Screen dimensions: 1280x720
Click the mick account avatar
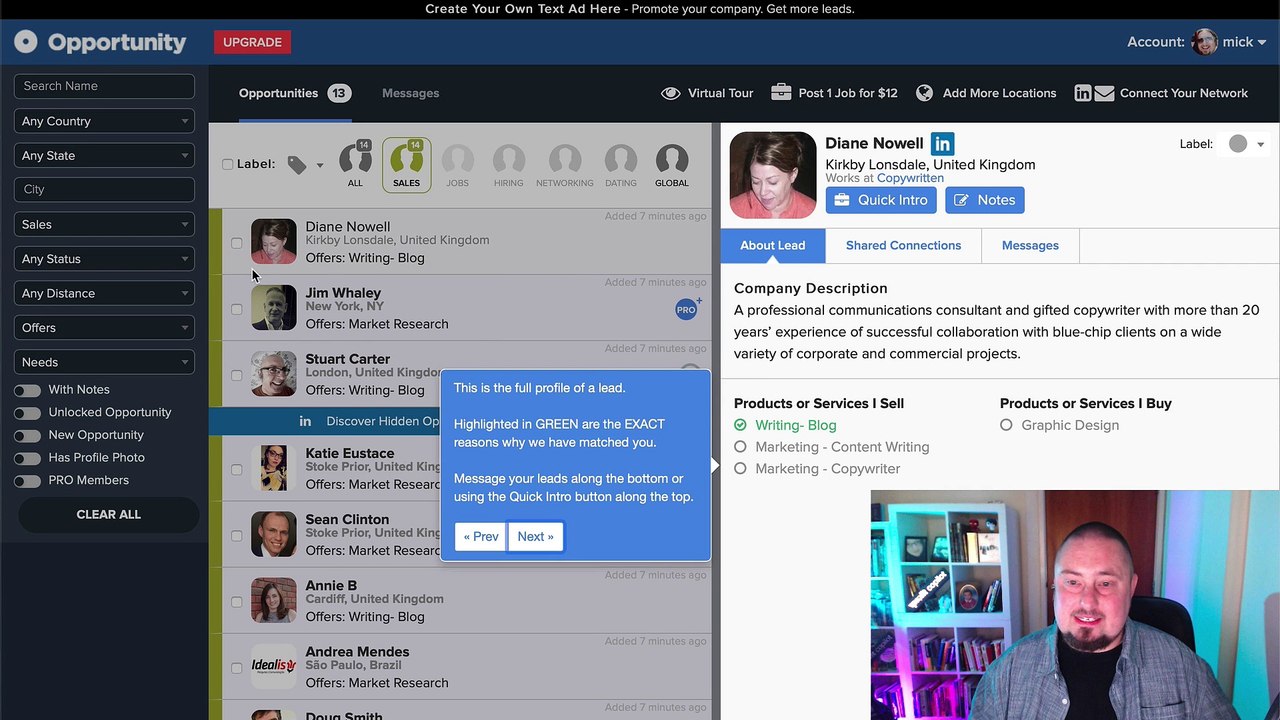tap(1204, 42)
